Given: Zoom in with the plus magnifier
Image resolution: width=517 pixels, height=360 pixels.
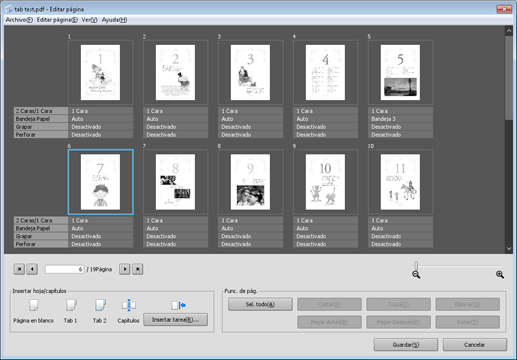Looking at the screenshot, I should (500, 275).
